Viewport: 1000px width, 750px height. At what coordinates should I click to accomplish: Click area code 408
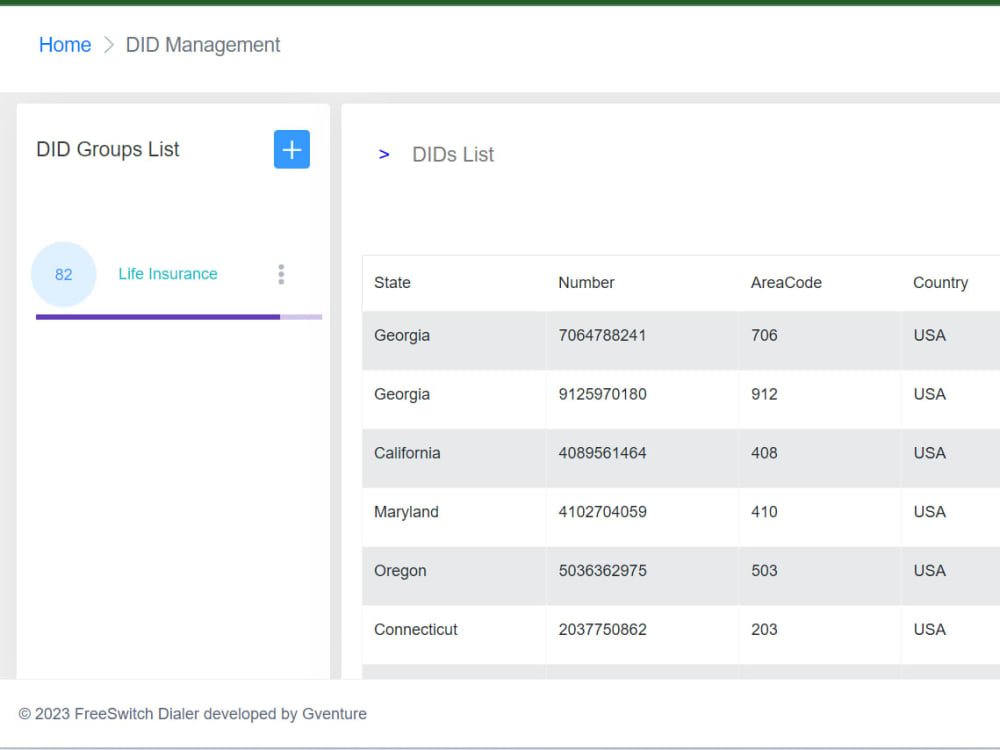click(764, 453)
